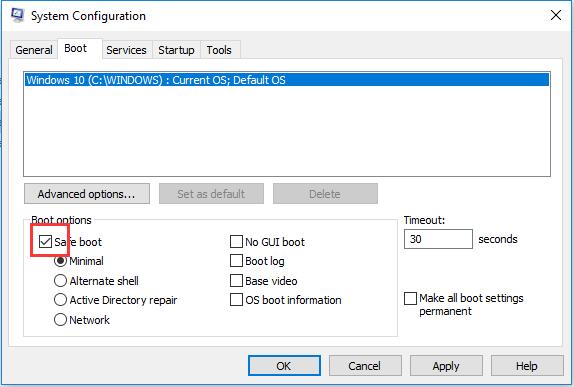Image resolution: width=574 pixels, height=387 pixels.
Task: Click the System Configuration title bar icon
Action: (17, 15)
